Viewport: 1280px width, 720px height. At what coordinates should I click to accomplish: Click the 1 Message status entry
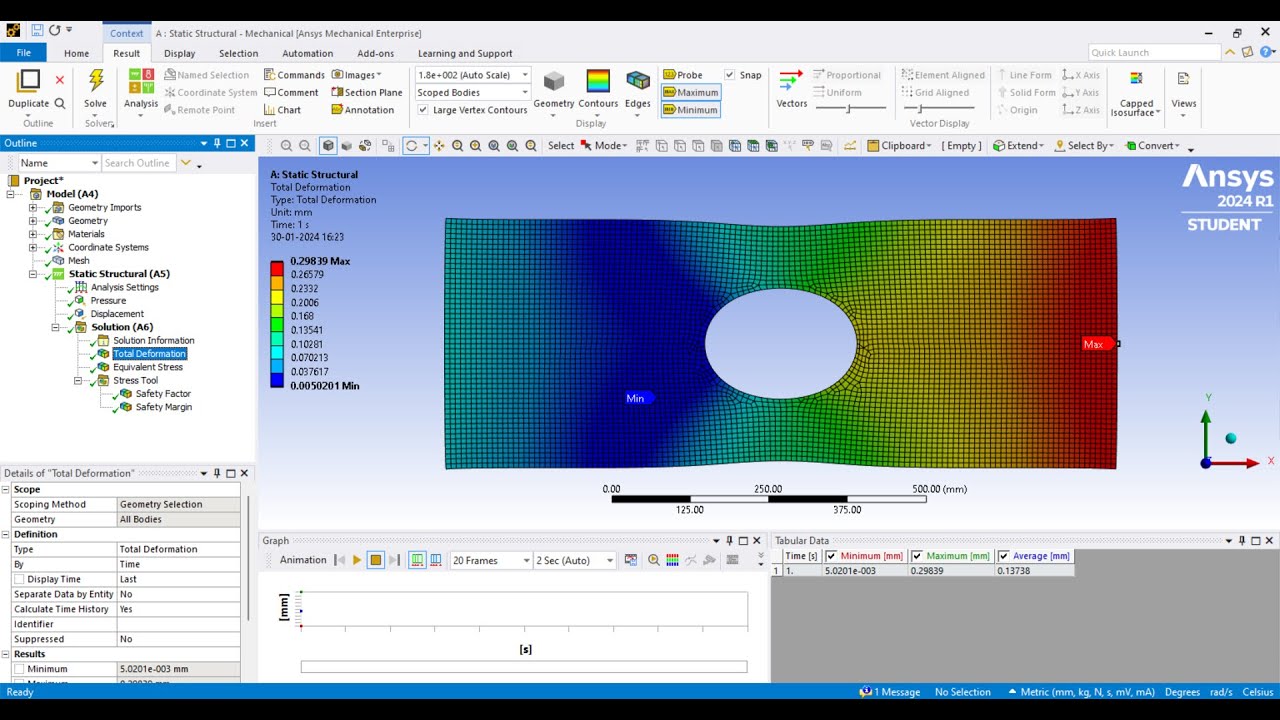890,692
